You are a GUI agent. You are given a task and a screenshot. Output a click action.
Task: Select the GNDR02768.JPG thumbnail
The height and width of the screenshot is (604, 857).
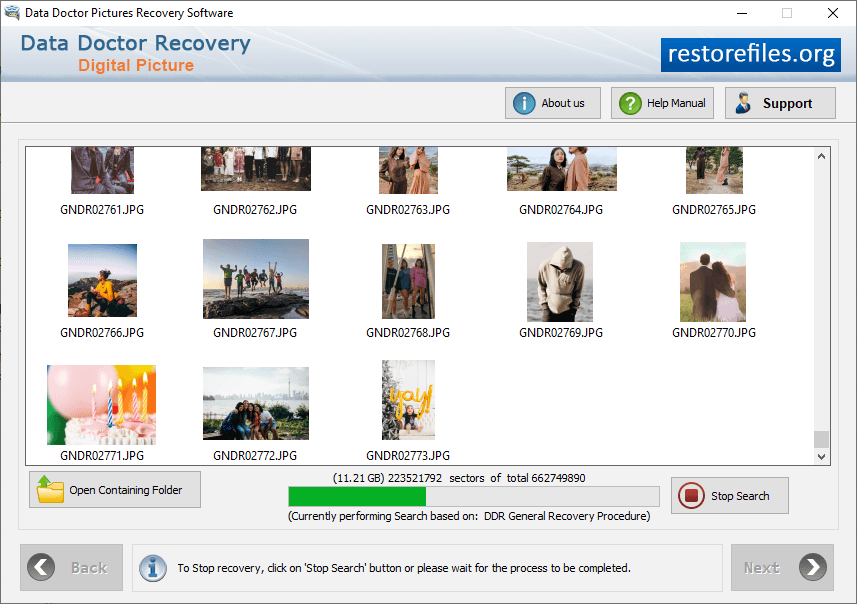(x=408, y=281)
